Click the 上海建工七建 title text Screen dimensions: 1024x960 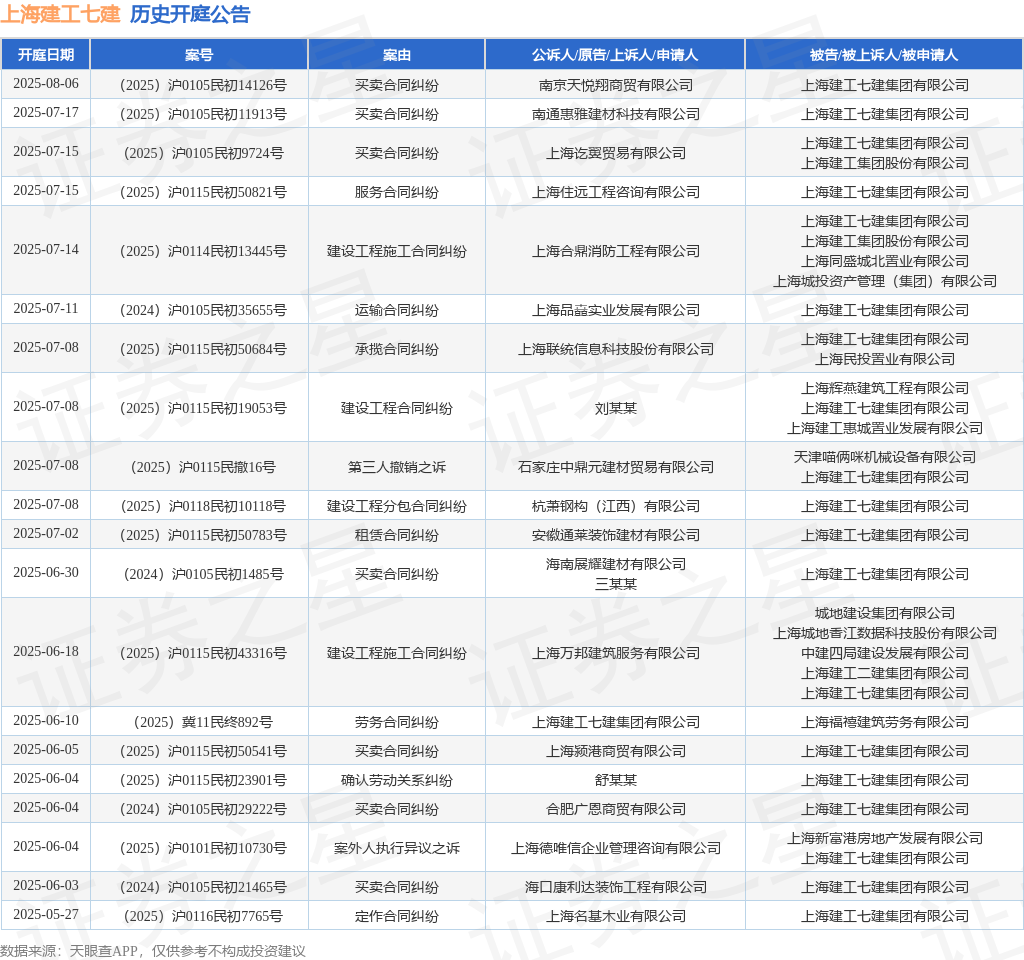click(x=60, y=14)
